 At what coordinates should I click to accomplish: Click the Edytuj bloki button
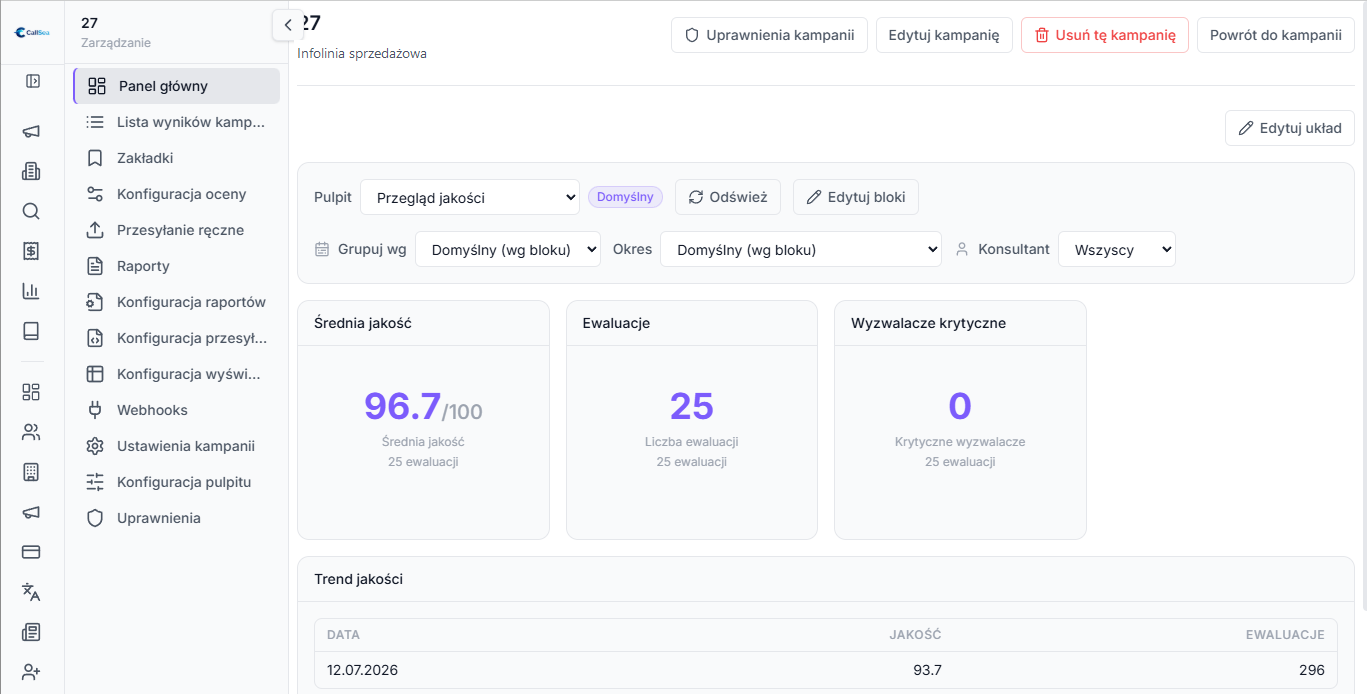point(856,197)
